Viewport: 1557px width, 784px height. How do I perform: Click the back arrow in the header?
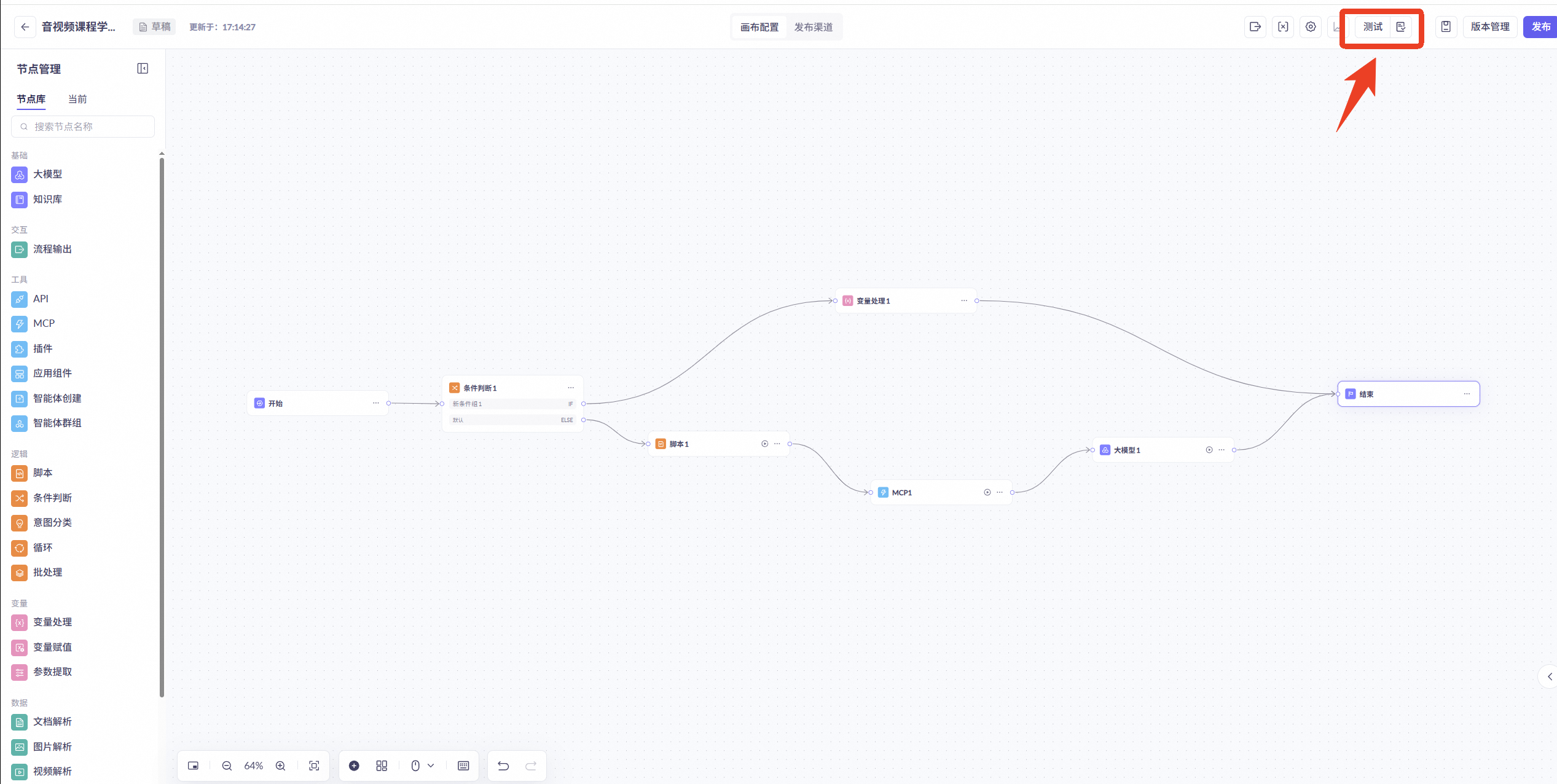(25, 27)
